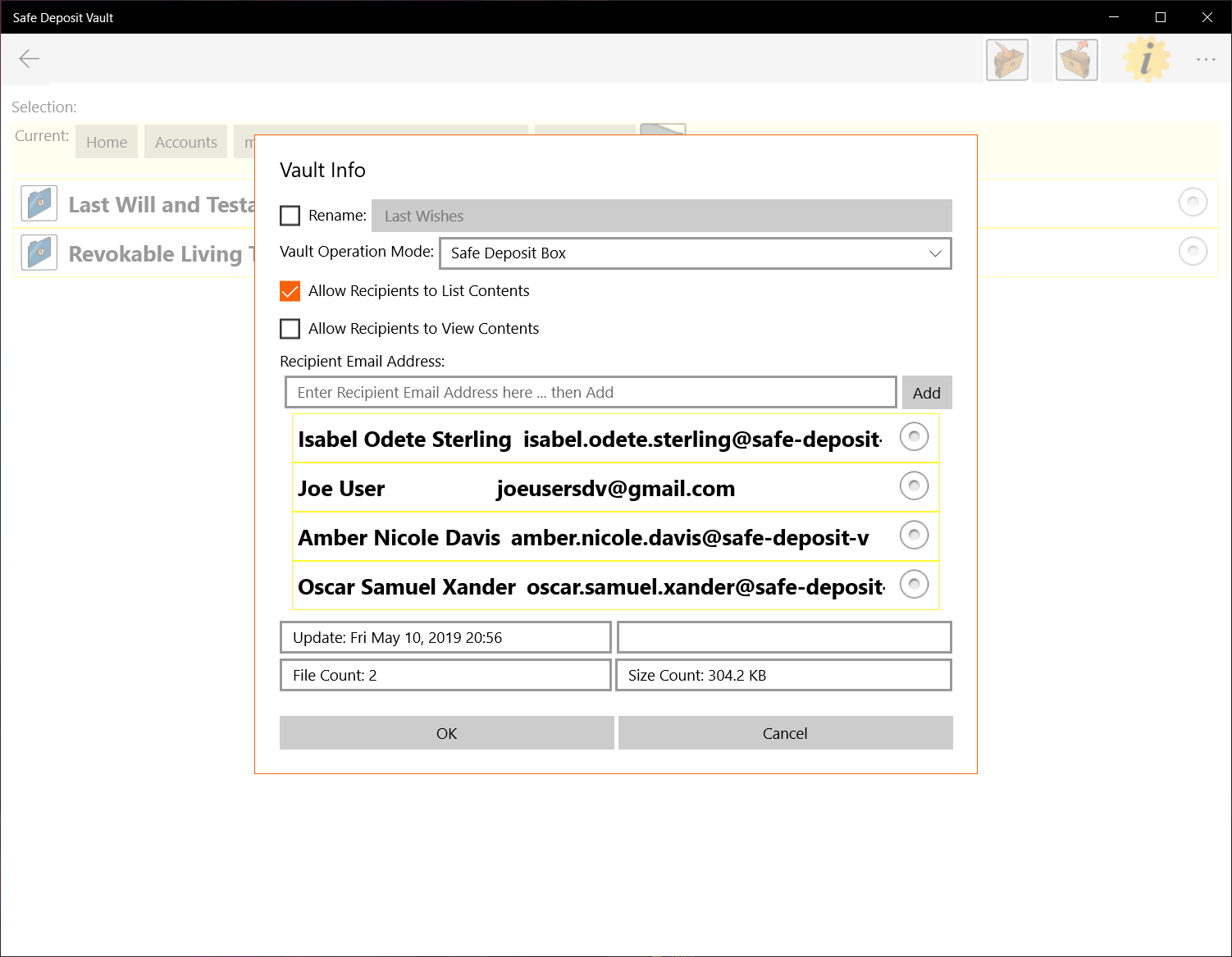1232x957 pixels.
Task: Select Isabel Odete Sterling's radio button
Action: [914, 436]
